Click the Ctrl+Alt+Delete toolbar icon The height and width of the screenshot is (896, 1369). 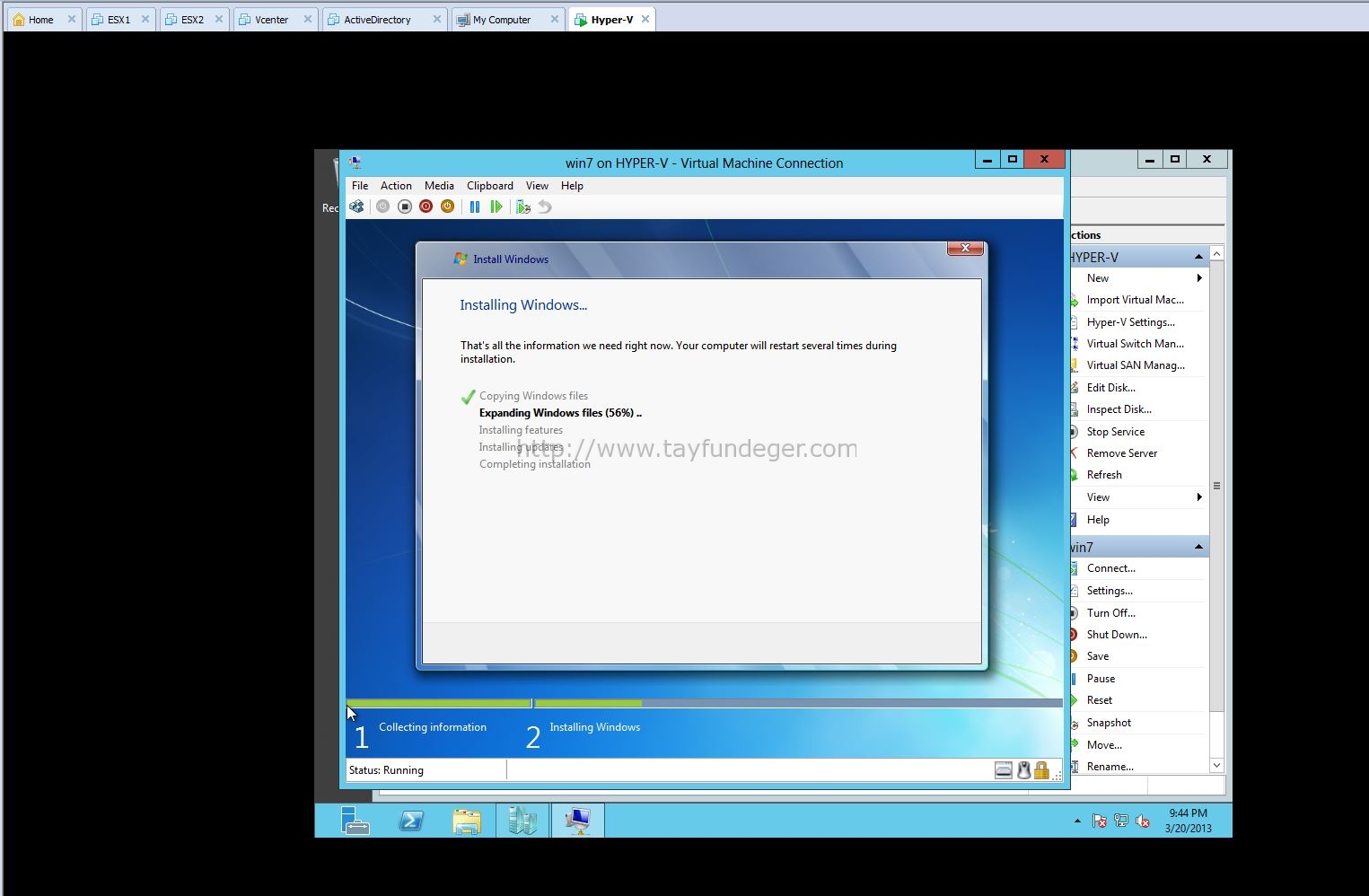(x=356, y=206)
